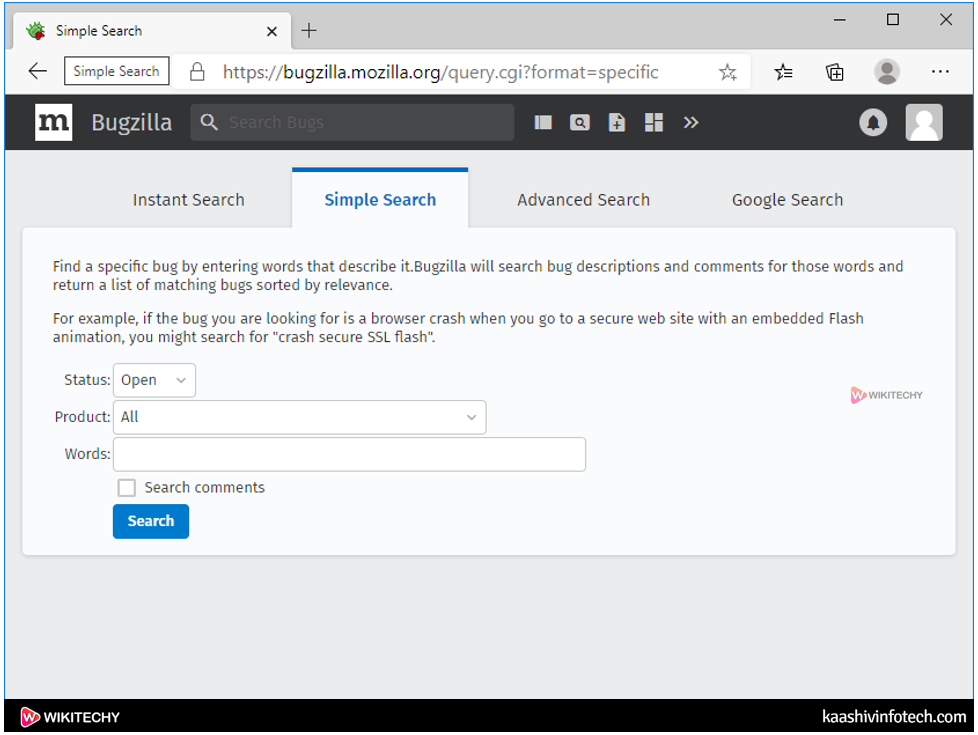Click the Words text input field
The image size is (978, 735).
349,454
